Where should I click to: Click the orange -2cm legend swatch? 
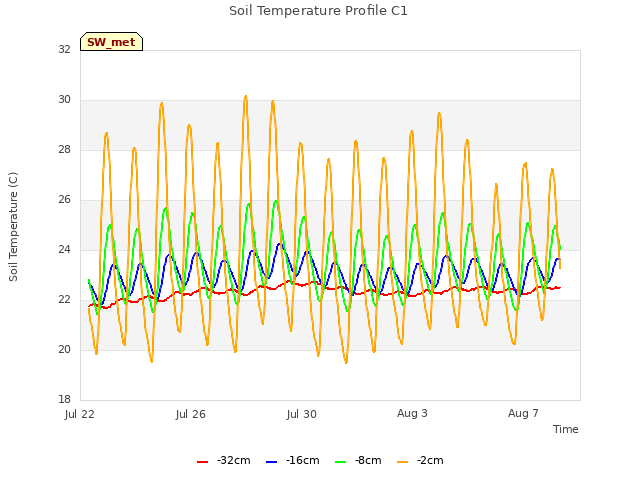402,462
